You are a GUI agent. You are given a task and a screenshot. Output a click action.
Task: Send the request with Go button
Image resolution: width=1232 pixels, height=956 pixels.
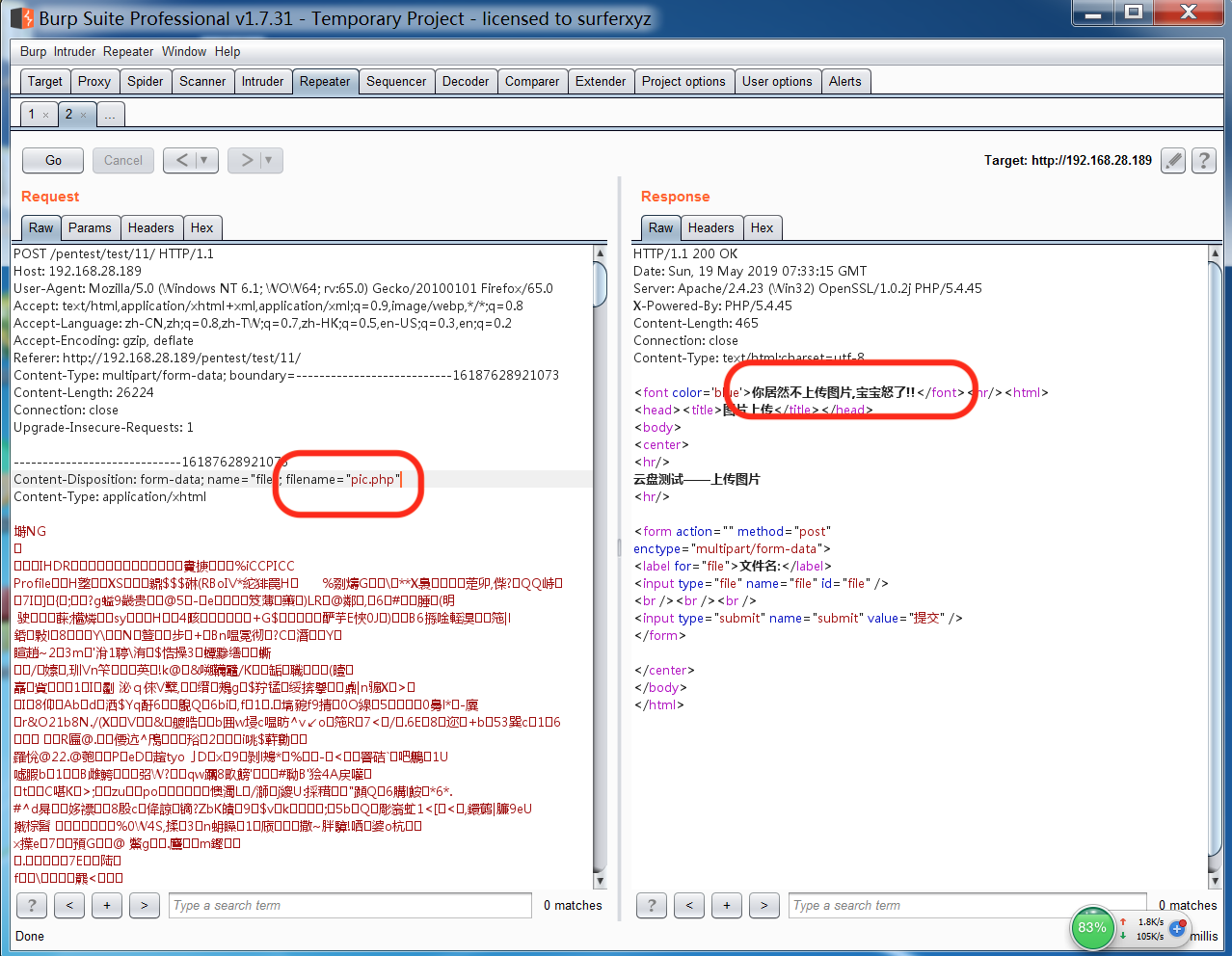pos(53,160)
